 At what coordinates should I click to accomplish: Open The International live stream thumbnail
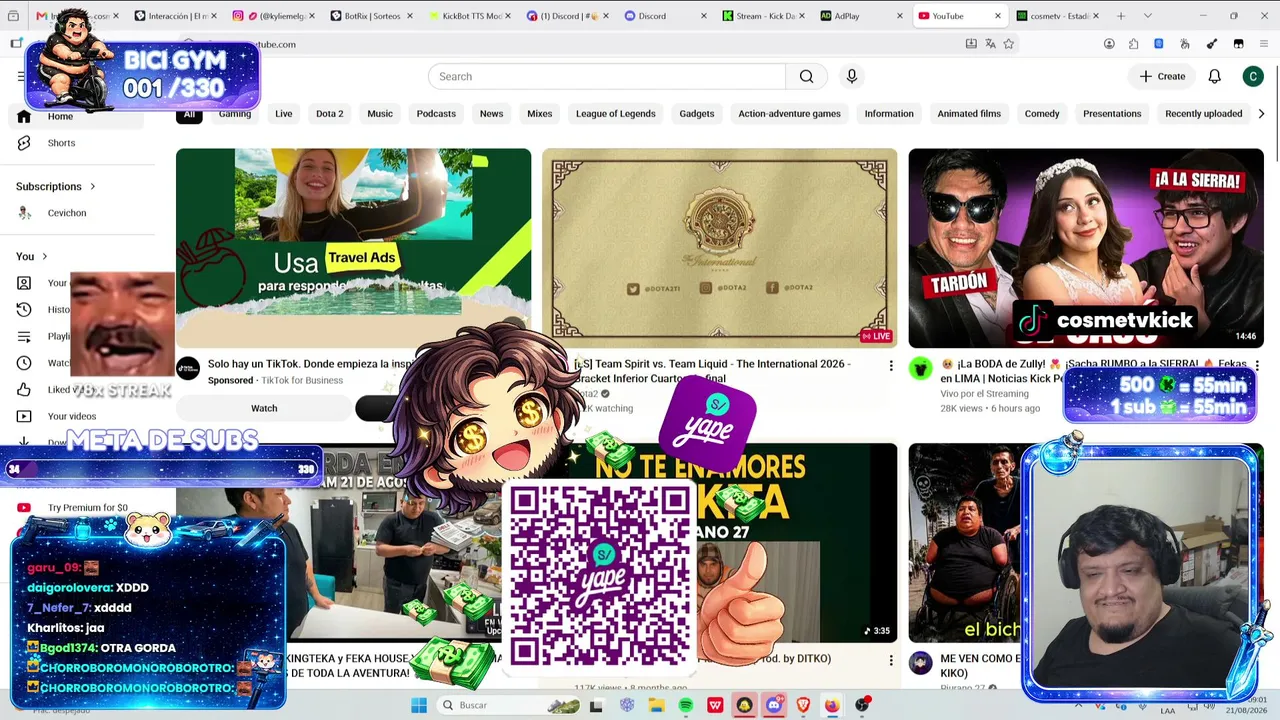[x=720, y=248]
